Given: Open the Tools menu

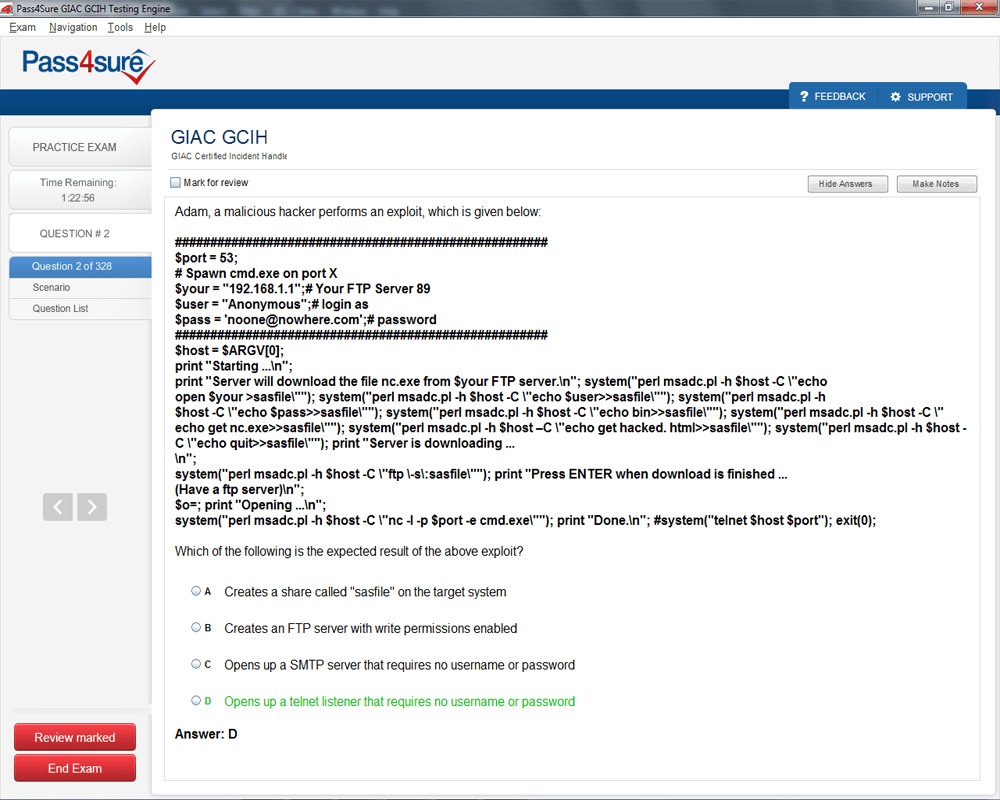Looking at the screenshot, I should 120,27.
